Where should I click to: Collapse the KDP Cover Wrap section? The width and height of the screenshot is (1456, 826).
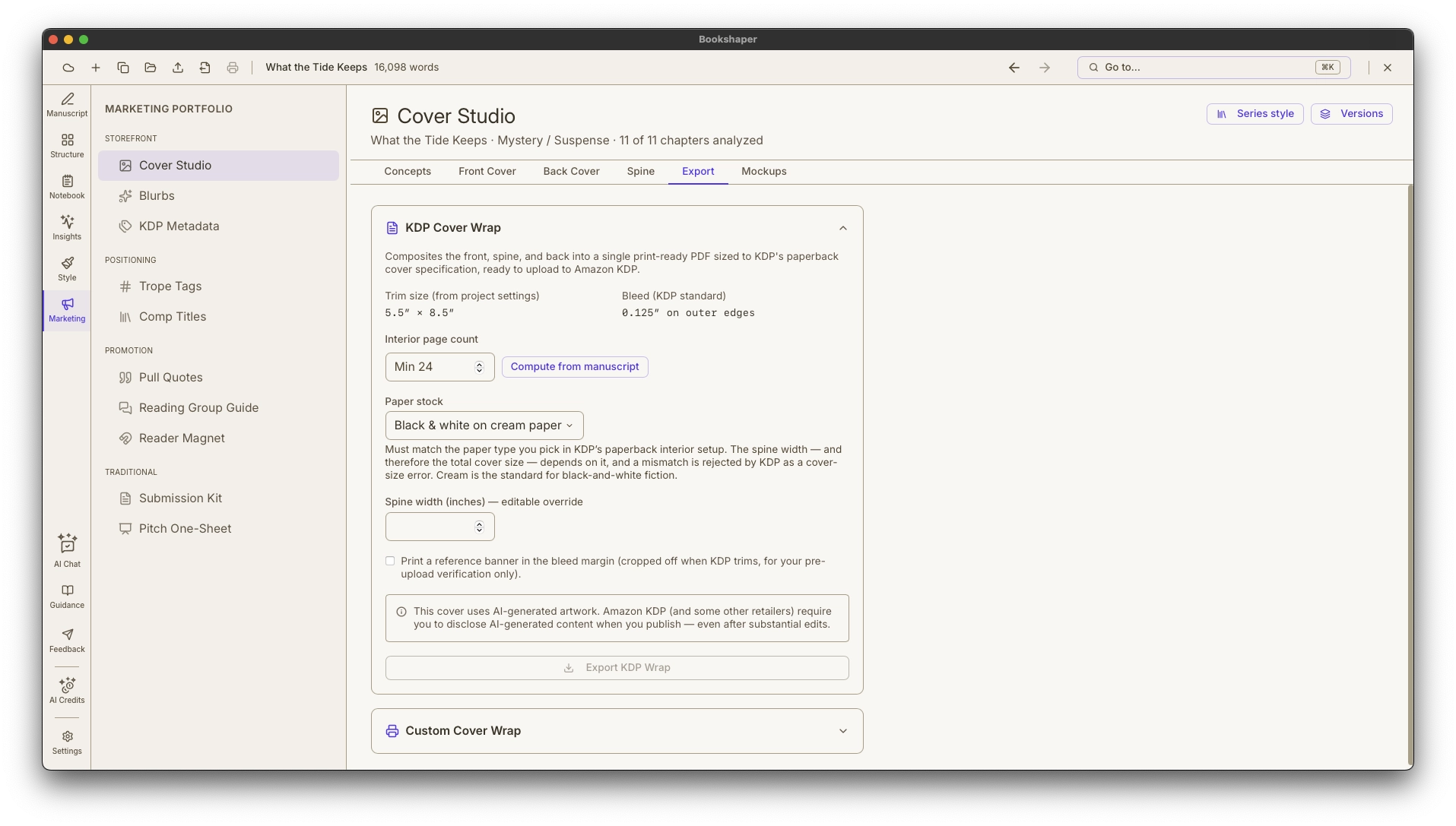pyautogui.click(x=843, y=228)
